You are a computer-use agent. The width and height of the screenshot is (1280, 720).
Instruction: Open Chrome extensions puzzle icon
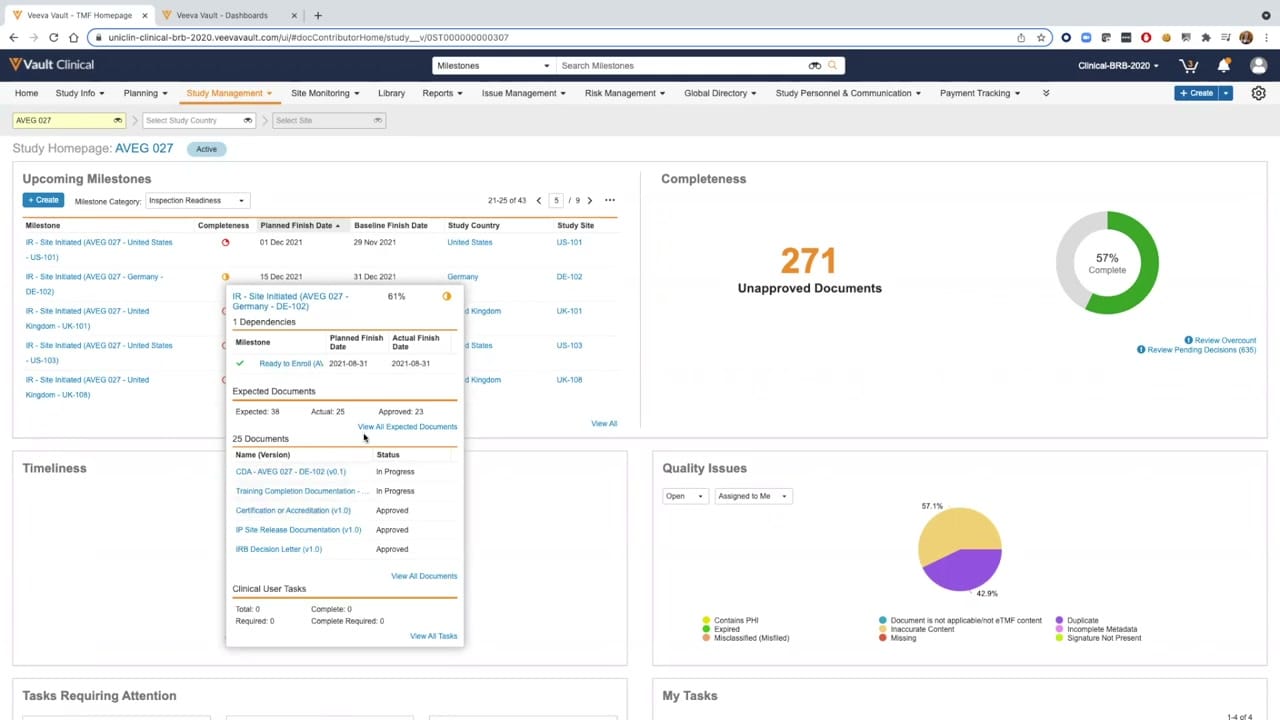(x=1206, y=37)
